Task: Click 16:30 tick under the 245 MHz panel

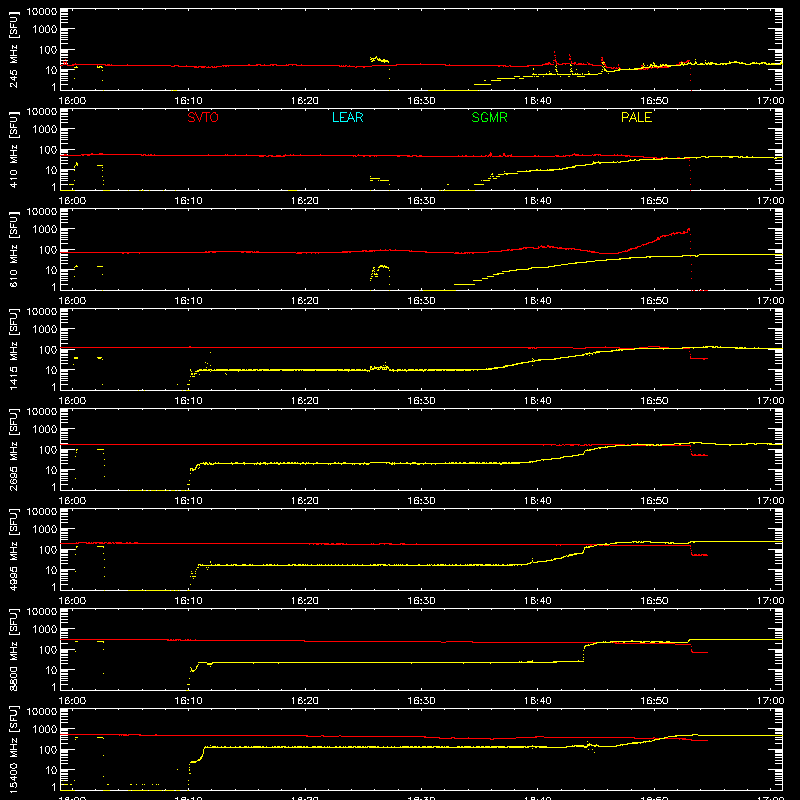Action: [421, 101]
